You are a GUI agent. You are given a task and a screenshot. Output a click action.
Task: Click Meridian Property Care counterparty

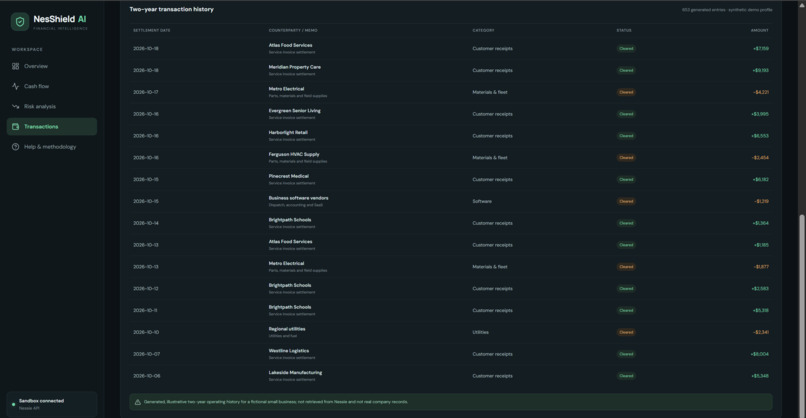295,67
